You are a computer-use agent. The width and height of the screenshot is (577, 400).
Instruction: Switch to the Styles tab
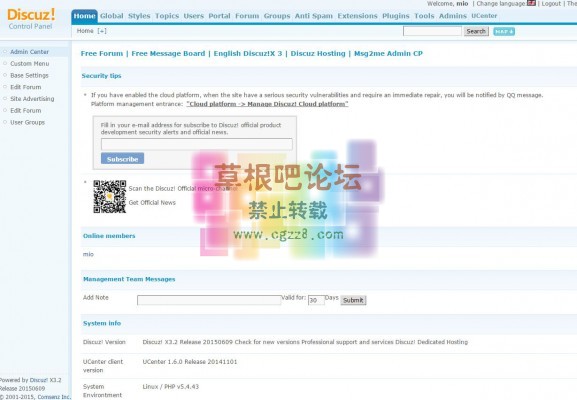point(139,16)
